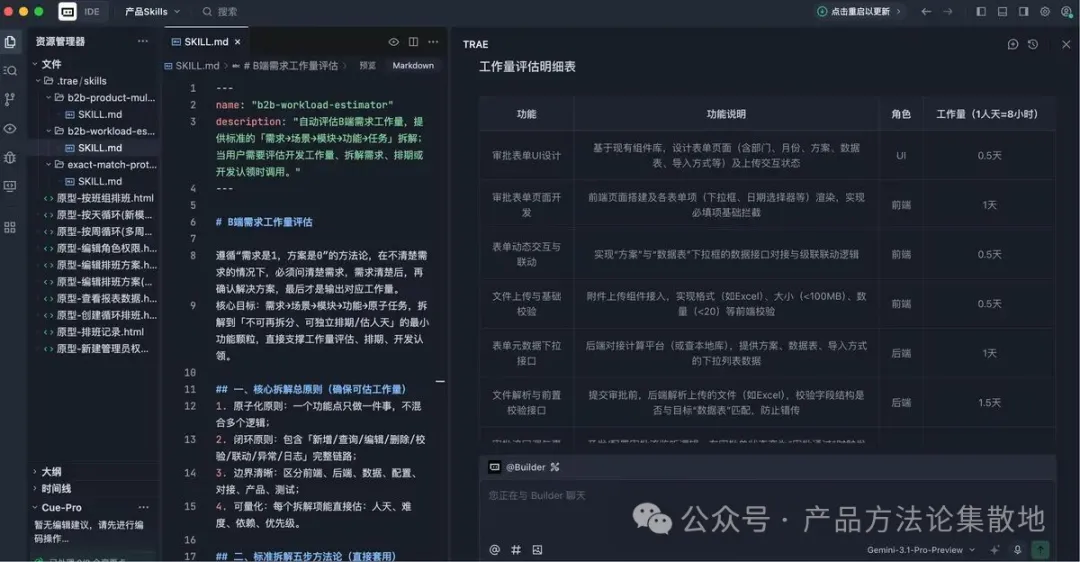This screenshot has height=562, width=1080.
Task: Collapse the .trae/skills folder
Action: [39, 81]
